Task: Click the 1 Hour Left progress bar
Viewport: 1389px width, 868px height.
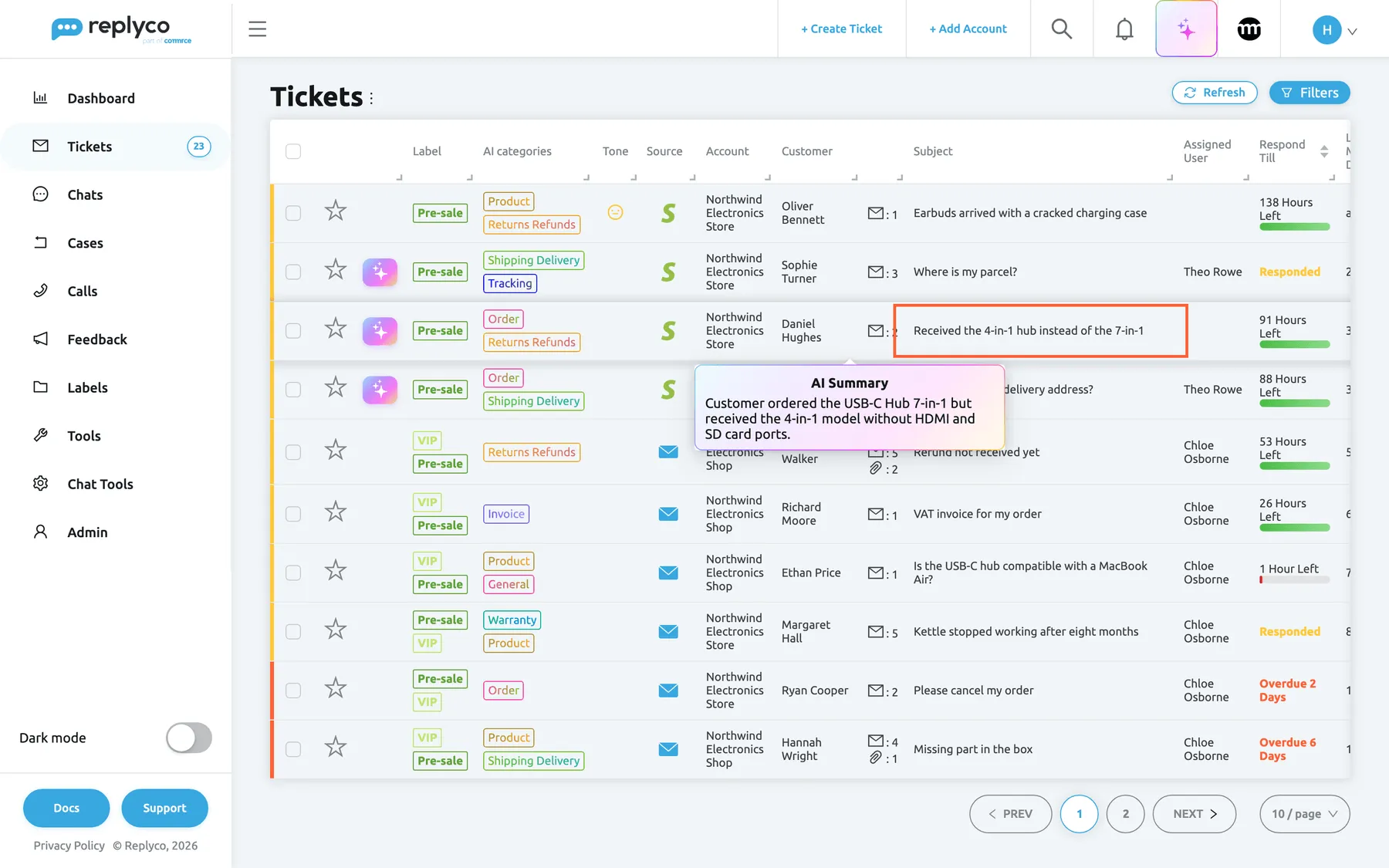Action: [x=1294, y=579]
